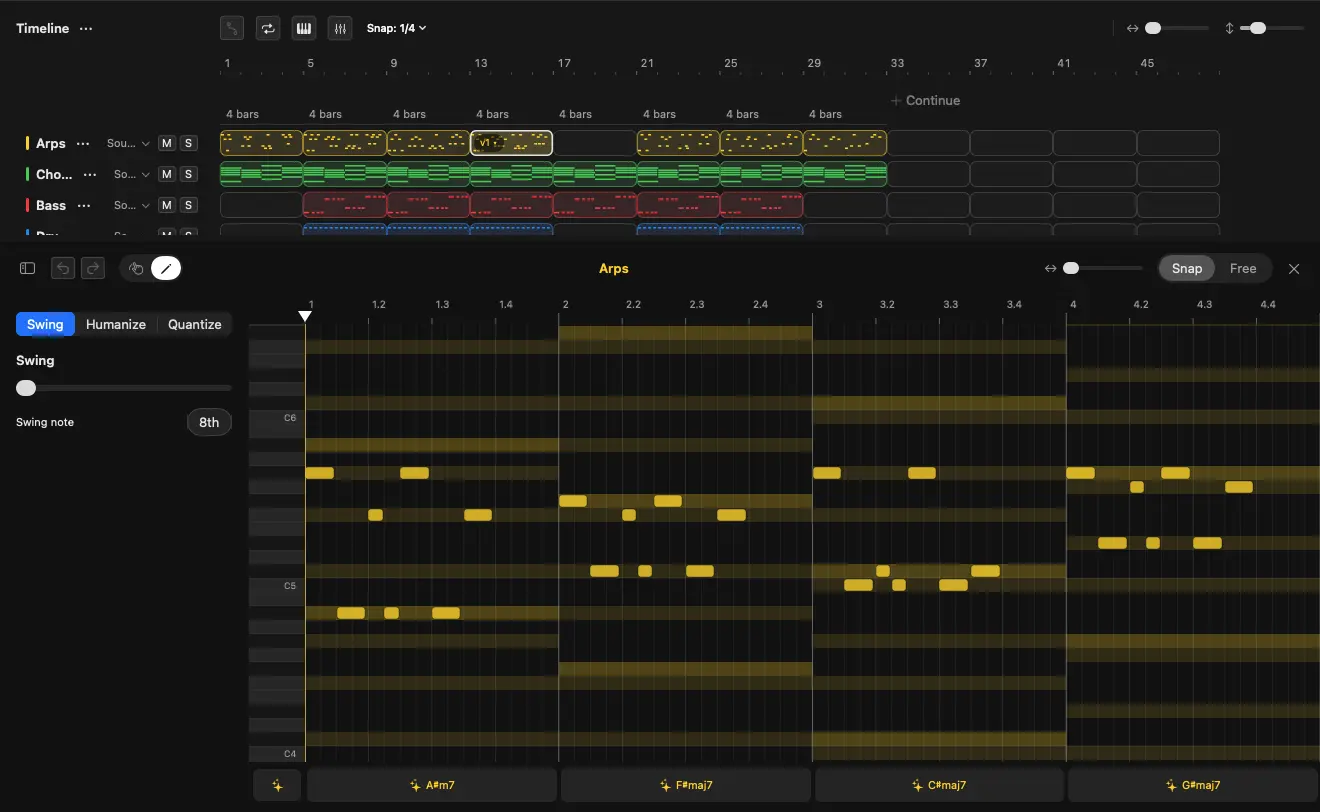
Task: Mute the Chords track
Action: (167, 174)
